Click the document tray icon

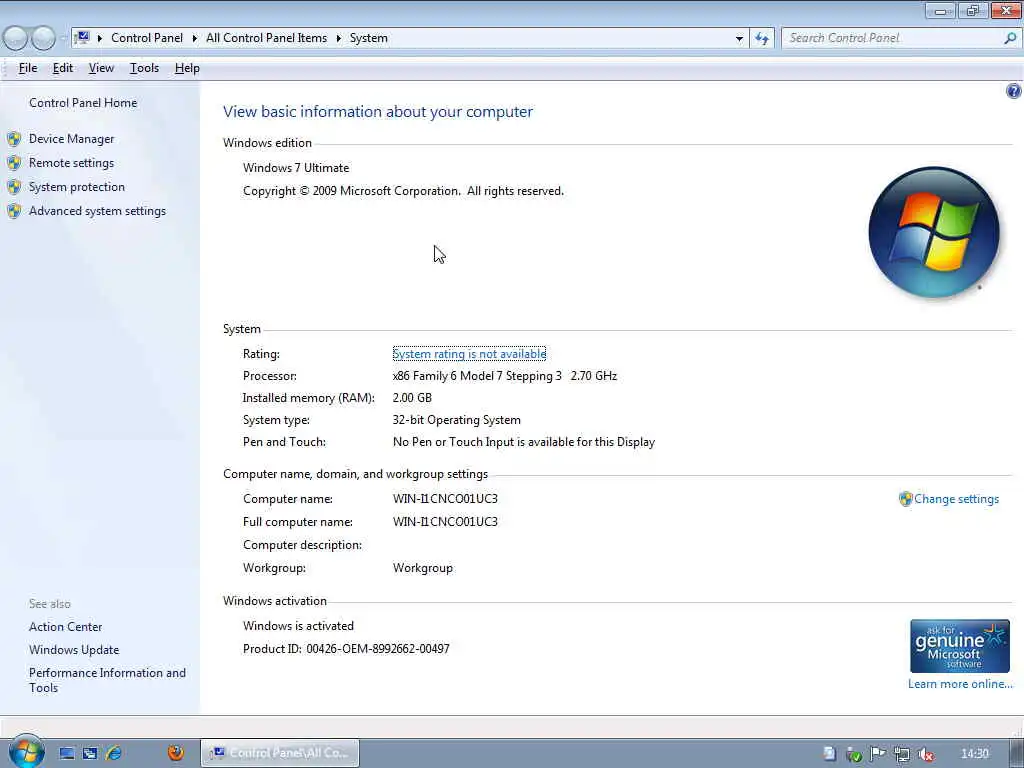coord(829,754)
